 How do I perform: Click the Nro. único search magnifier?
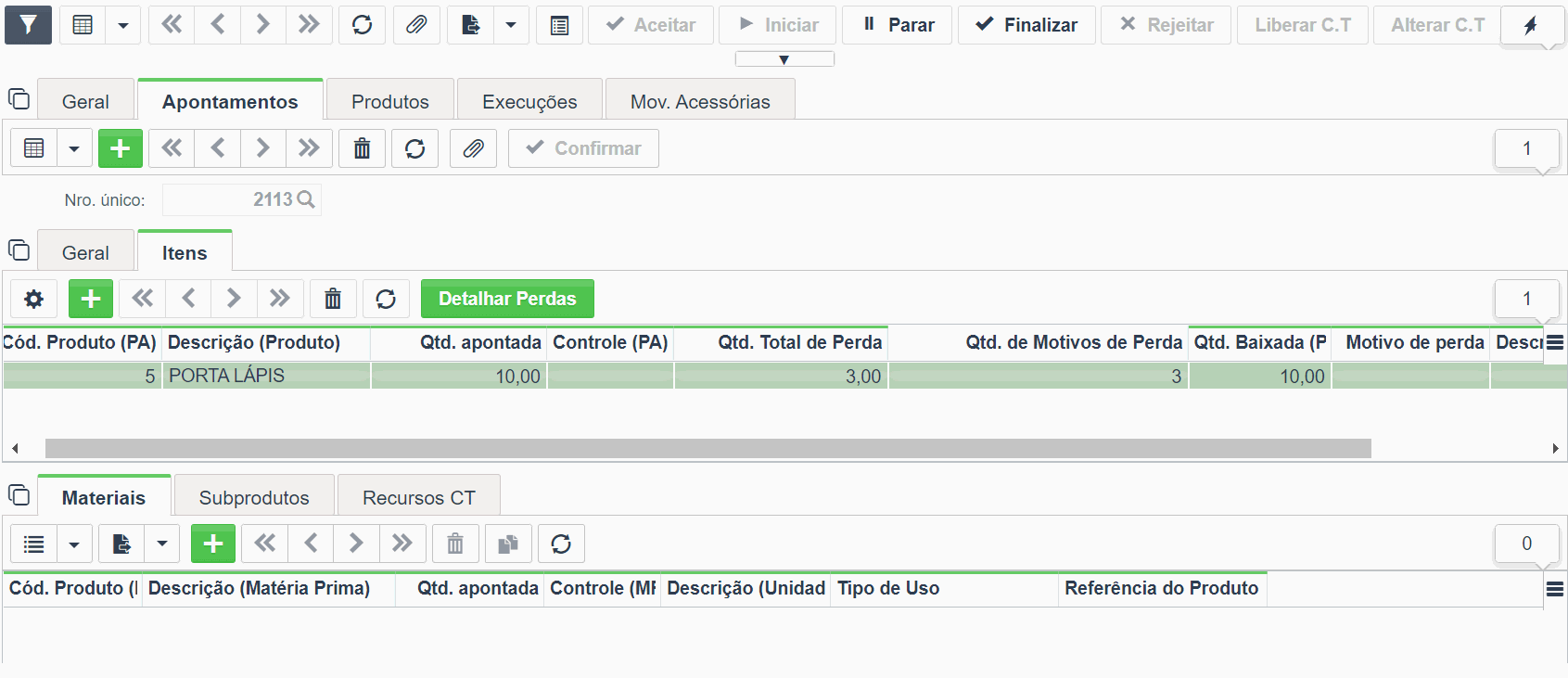[x=306, y=199]
